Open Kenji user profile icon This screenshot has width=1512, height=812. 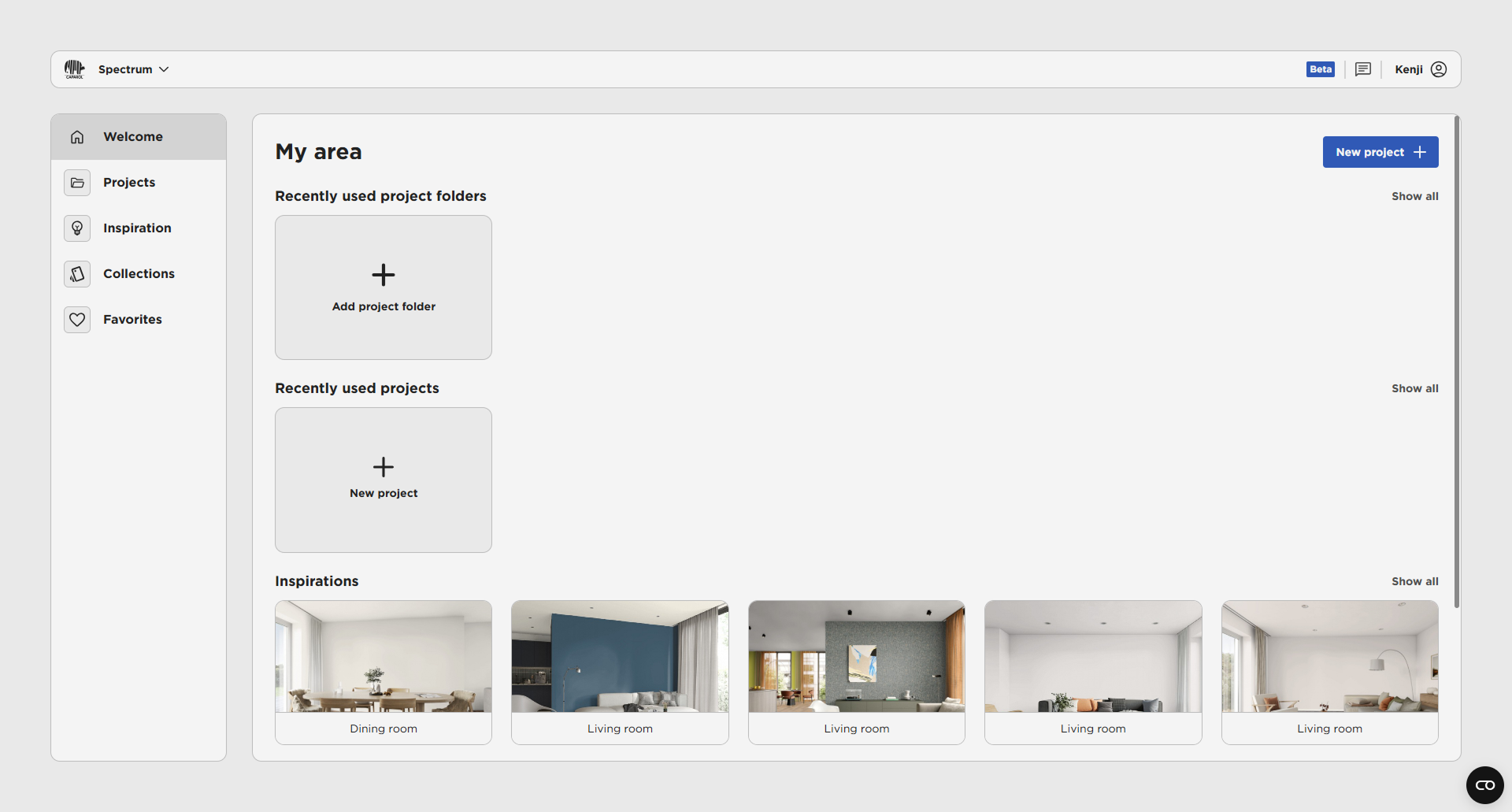1438,69
